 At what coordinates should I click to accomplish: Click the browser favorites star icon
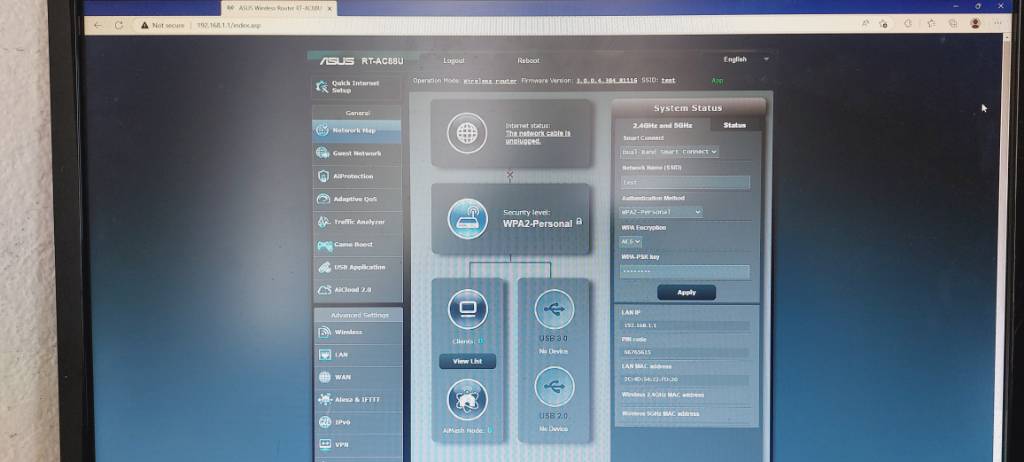click(x=930, y=24)
